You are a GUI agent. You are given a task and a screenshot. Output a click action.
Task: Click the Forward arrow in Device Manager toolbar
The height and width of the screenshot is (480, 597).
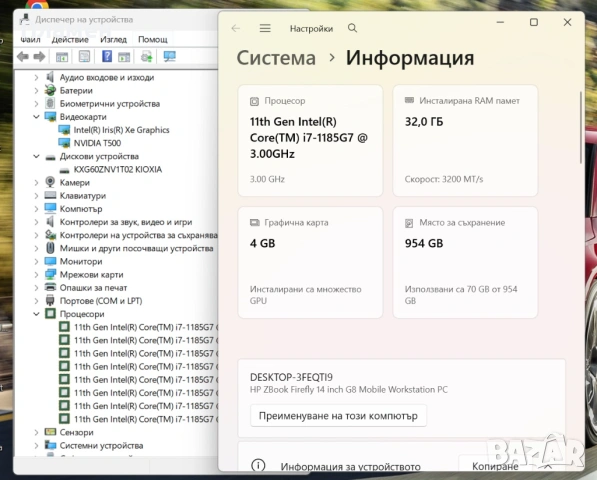[x=39, y=57]
